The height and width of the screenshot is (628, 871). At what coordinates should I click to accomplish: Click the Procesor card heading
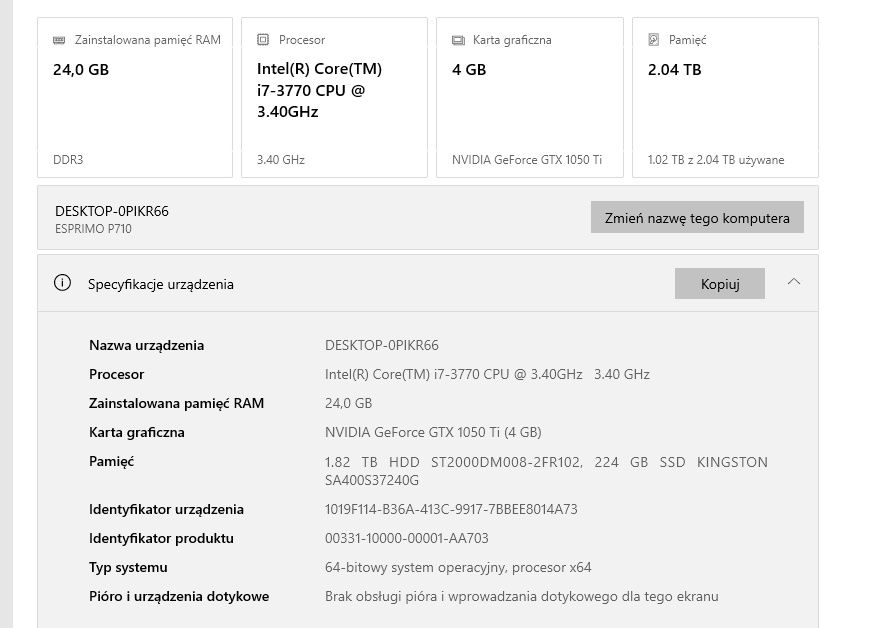[302, 40]
